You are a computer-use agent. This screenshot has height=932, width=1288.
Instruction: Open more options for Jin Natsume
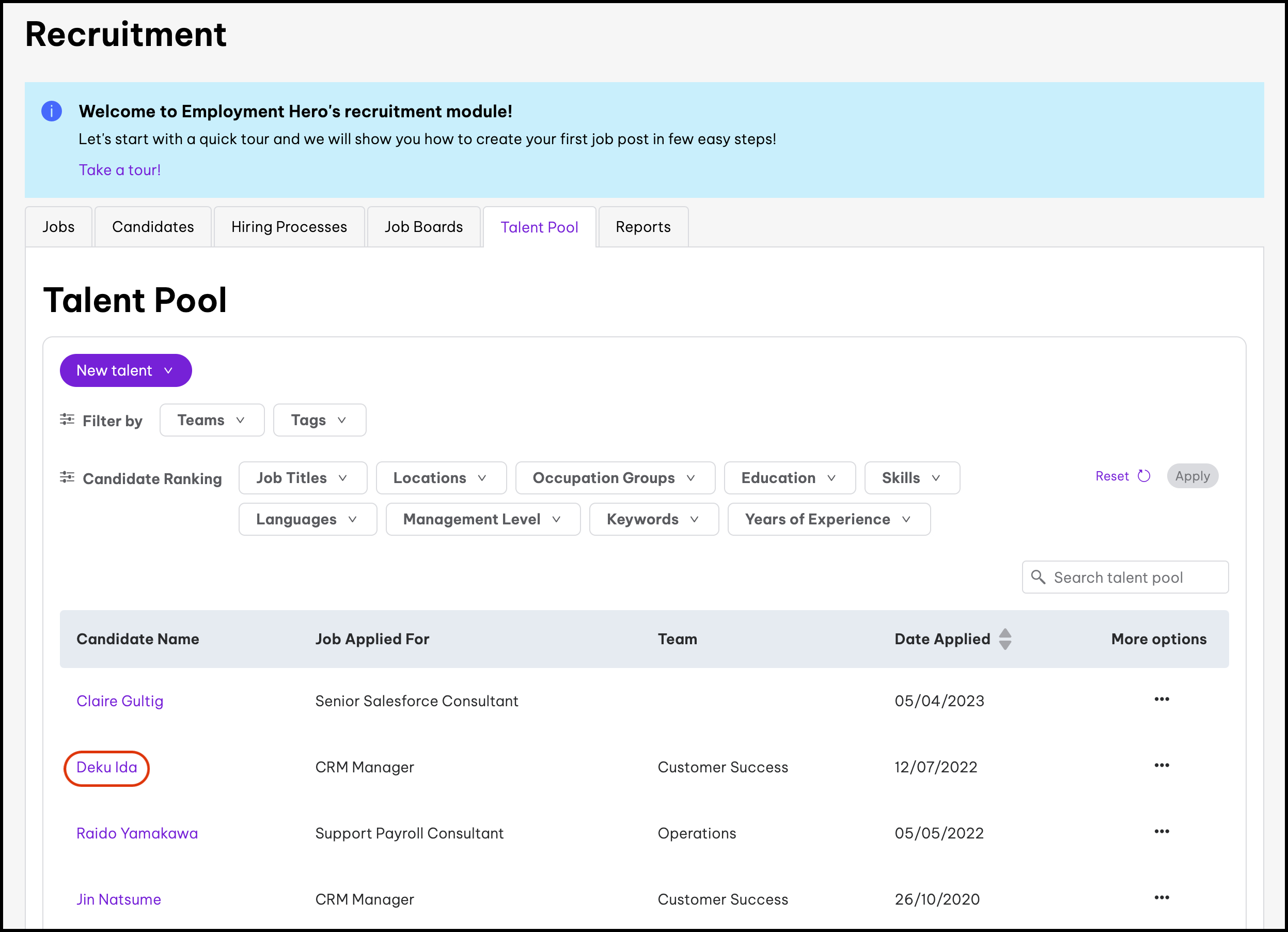(1161, 898)
